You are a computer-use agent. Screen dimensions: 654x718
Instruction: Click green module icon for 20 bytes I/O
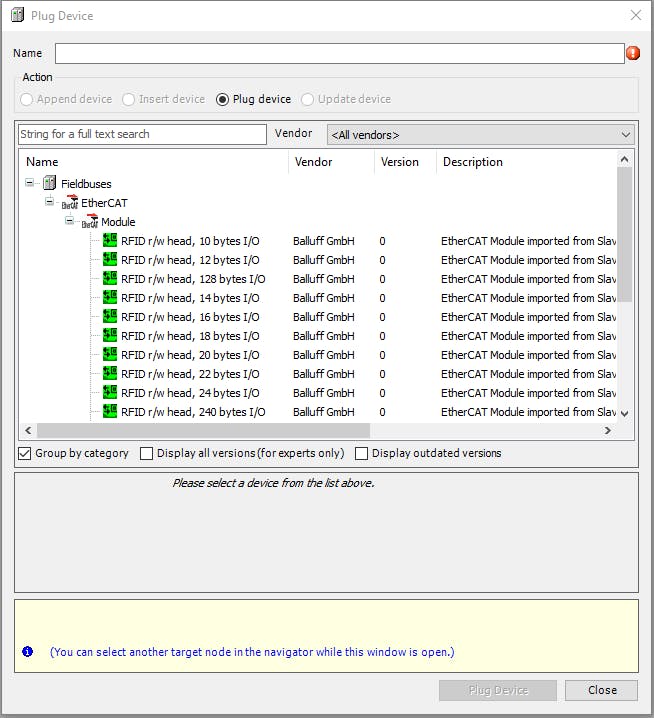[x=110, y=354]
